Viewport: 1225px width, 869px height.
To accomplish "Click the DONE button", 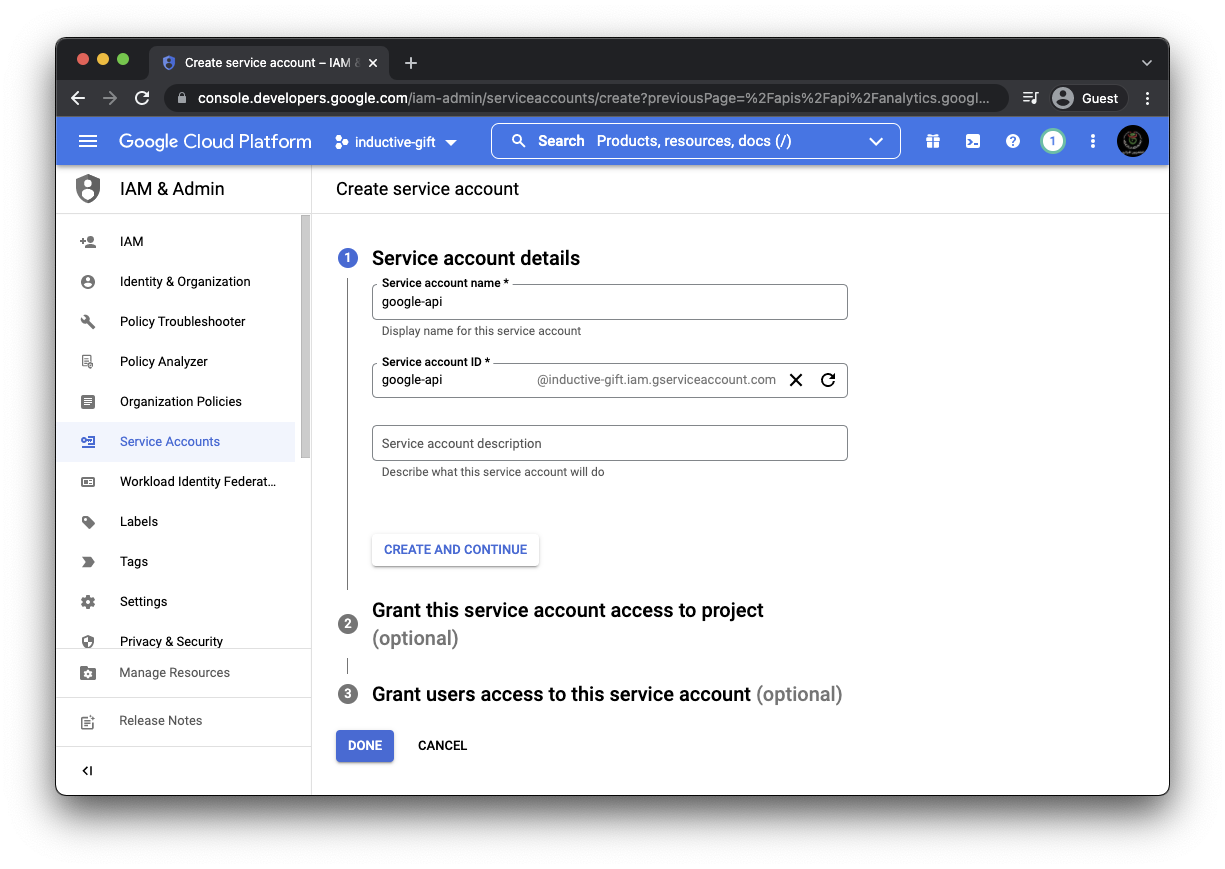I will click(x=365, y=746).
